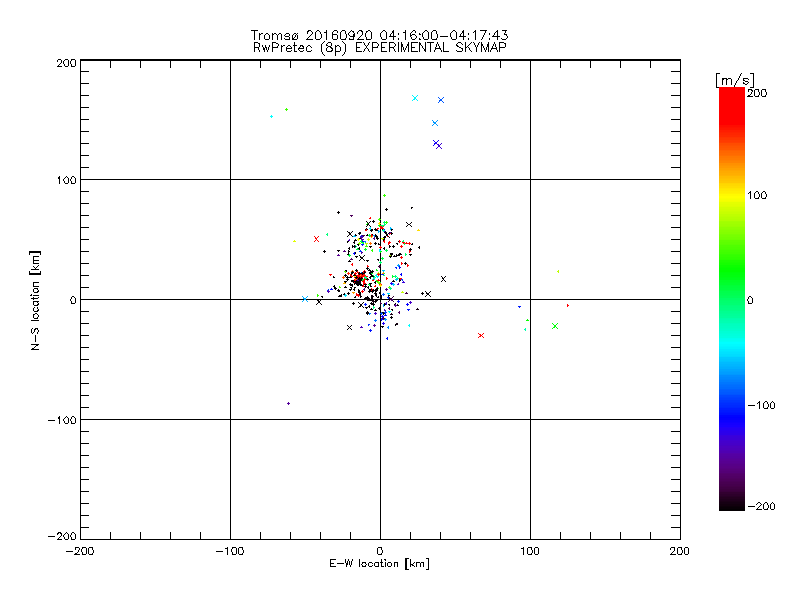
Task: Click the -100 tick label on the colorbar
Action: 763,405
